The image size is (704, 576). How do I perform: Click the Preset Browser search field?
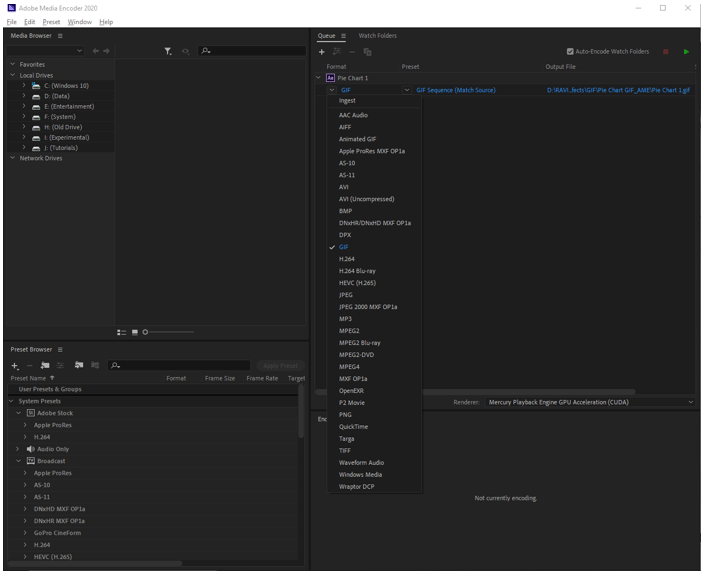coord(179,365)
